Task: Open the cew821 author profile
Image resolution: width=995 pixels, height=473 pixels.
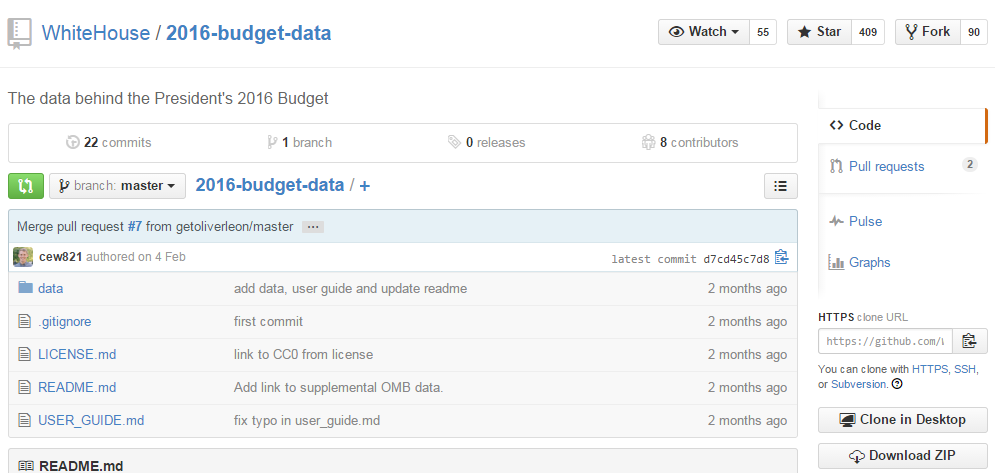Action: pyautogui.click(x=60, y=257)
